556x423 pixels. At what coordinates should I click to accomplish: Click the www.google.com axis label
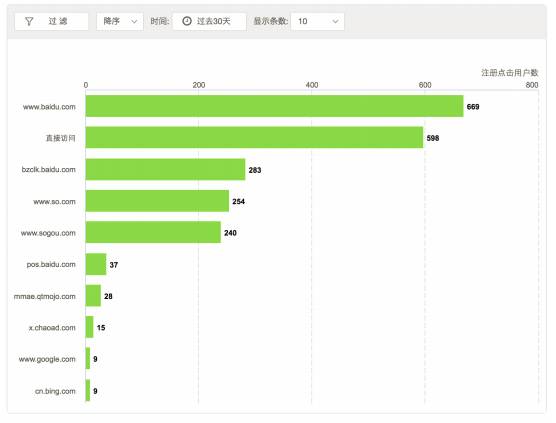tap(47, 359)
